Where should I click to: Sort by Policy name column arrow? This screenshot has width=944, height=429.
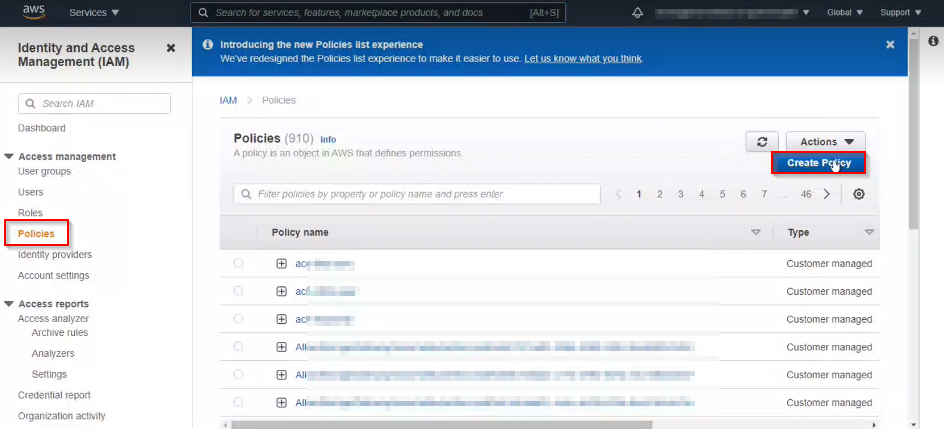(x=756, y=232)
